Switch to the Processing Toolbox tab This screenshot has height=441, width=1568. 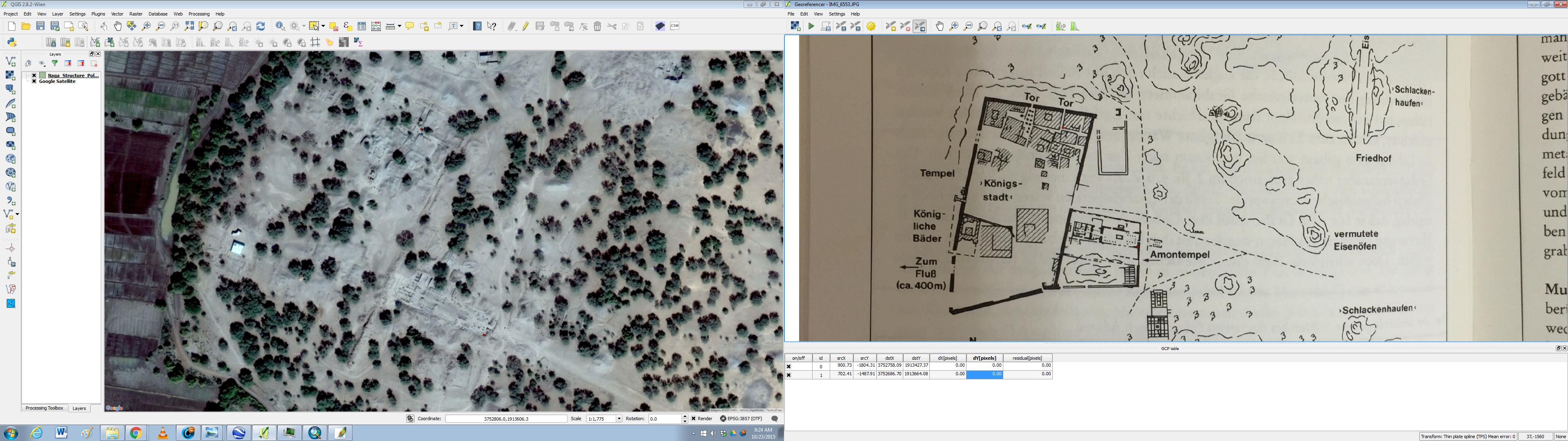tap(45, 408)
